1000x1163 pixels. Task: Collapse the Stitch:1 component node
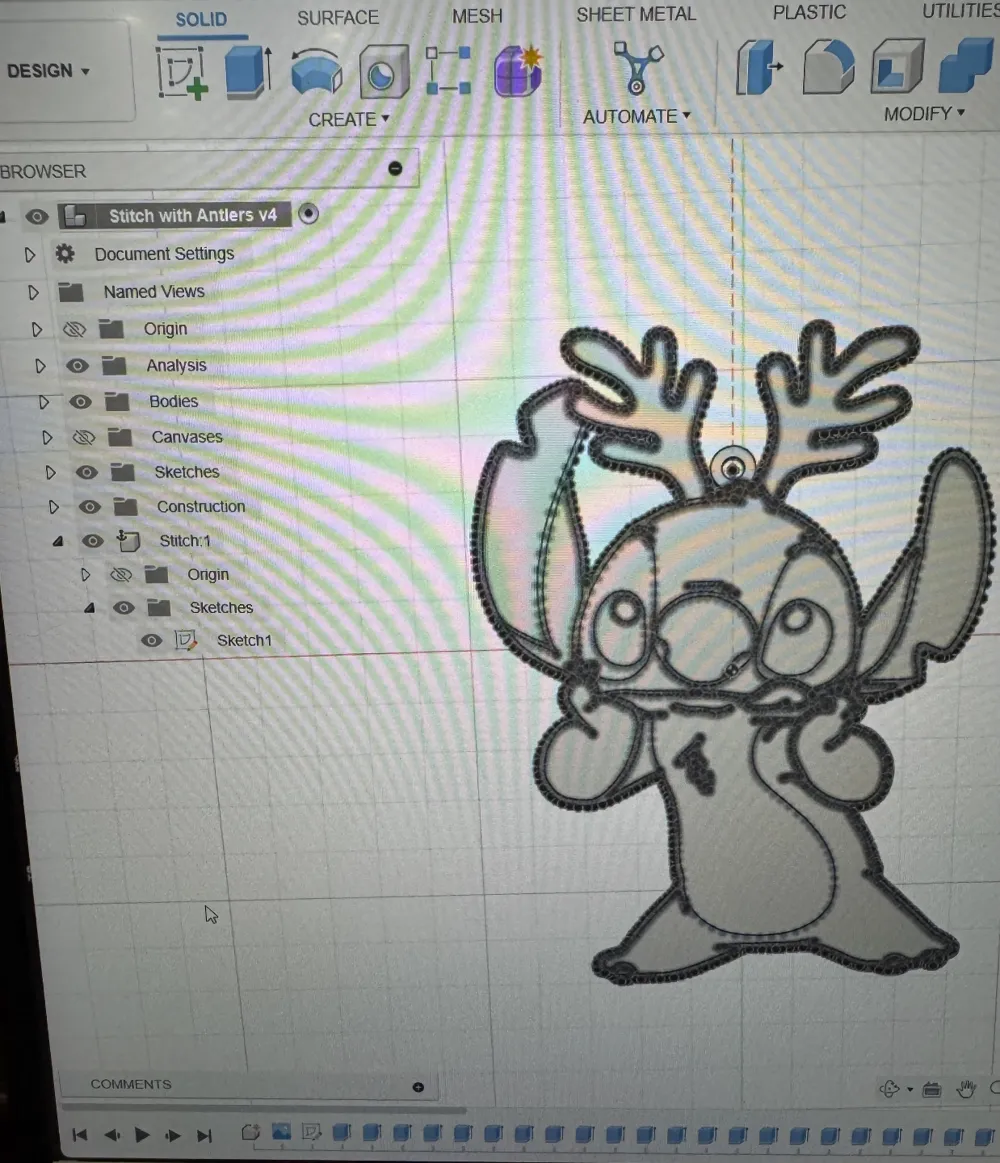tap(58, 541)
